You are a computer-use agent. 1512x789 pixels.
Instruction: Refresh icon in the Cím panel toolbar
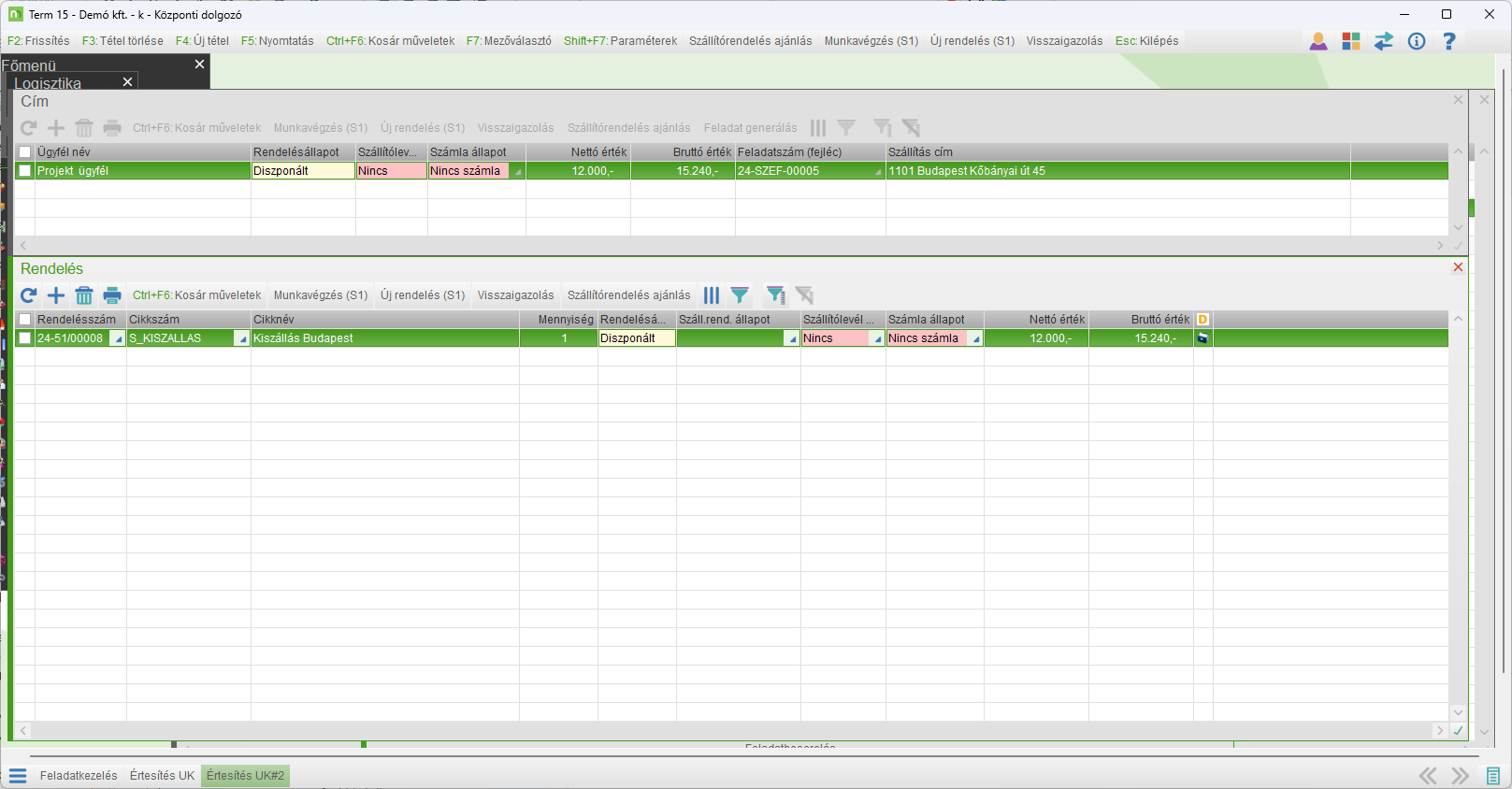pyautogui.click(x=28, y=128)
